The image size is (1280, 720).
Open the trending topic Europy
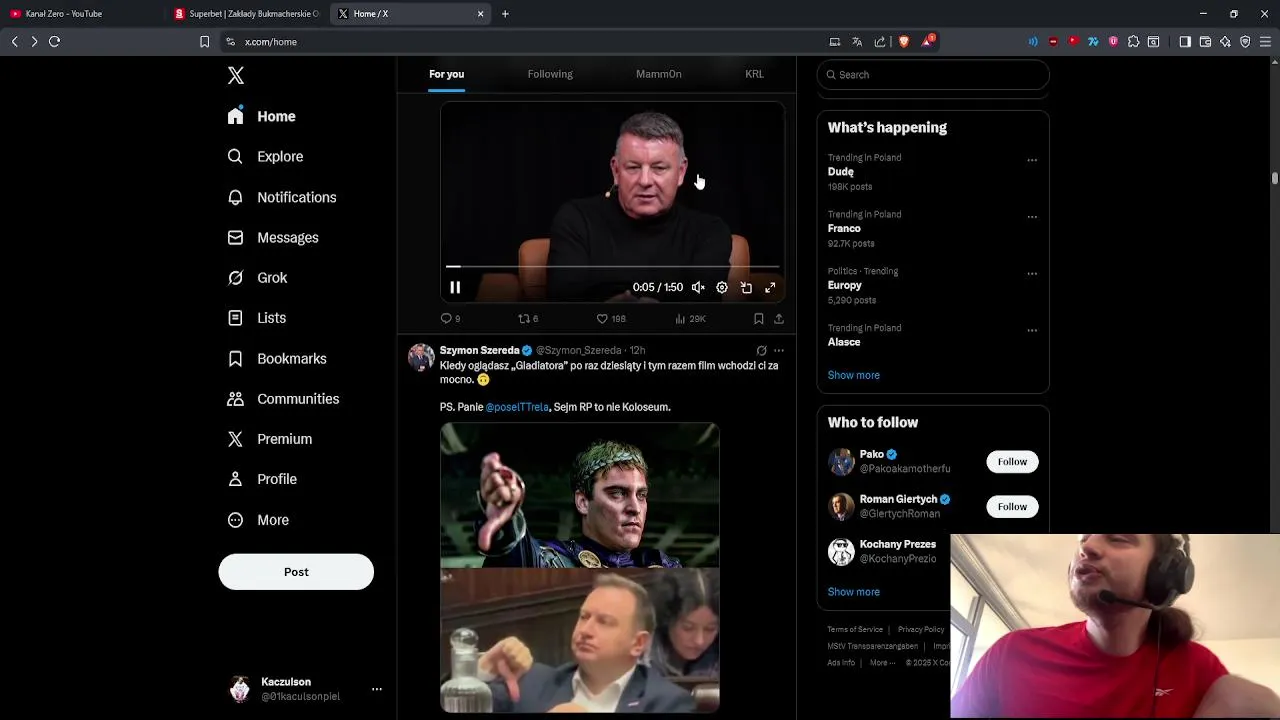pyautogui.click(x=845, y=286)
